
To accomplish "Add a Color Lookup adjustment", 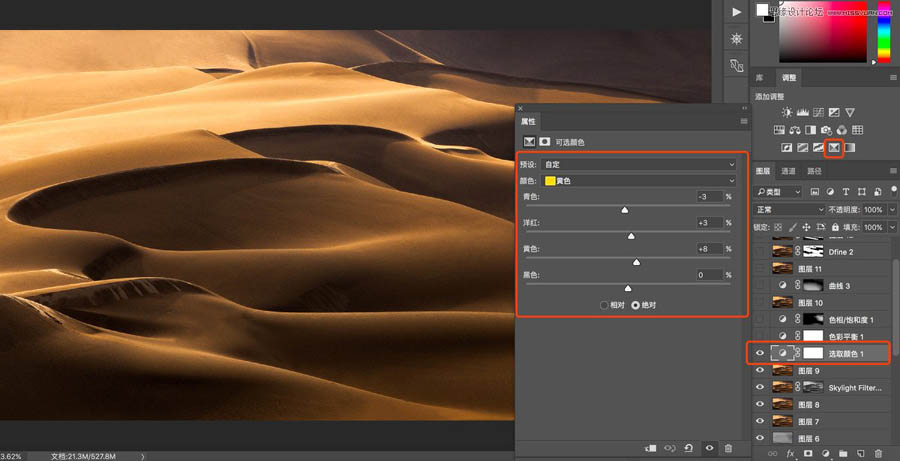I will (857, 130).
